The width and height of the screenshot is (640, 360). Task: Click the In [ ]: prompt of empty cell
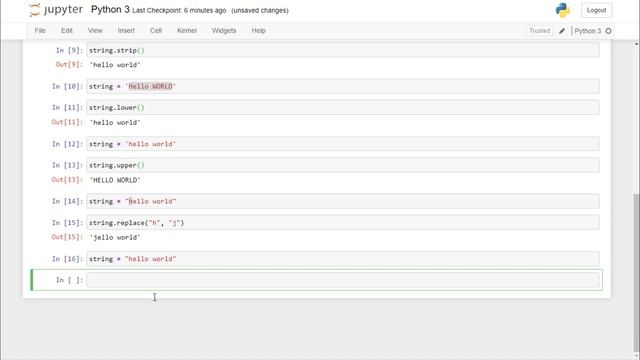tap(69, 280)
